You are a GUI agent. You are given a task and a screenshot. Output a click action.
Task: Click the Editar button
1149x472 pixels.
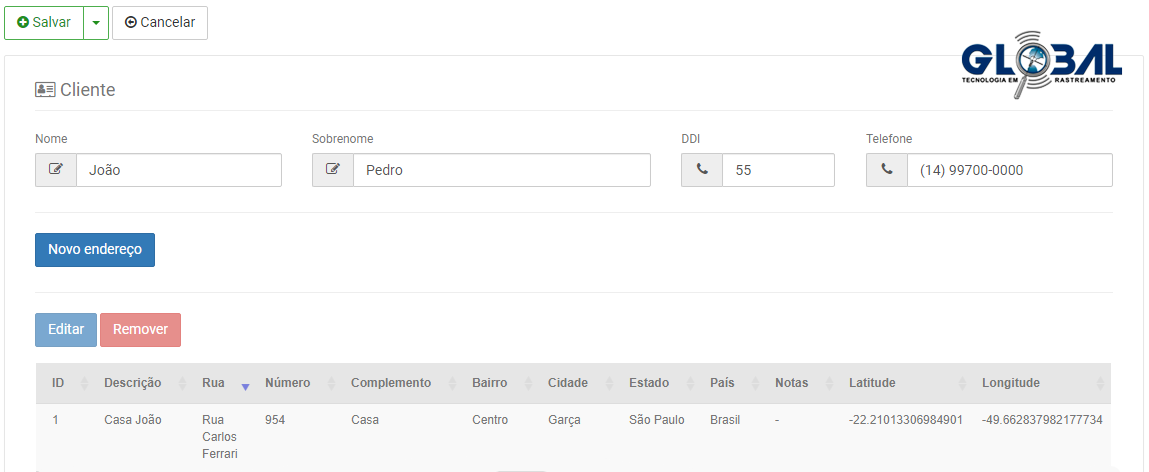(x=66, y=330)
